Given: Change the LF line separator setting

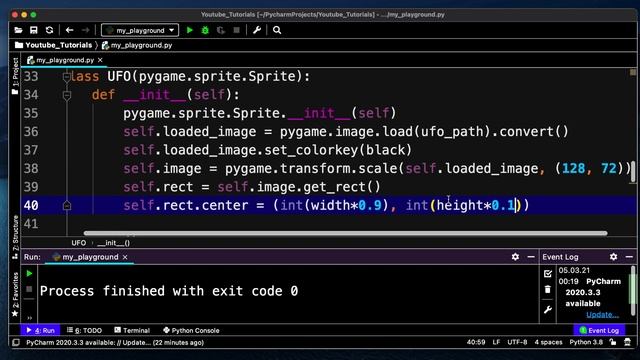Looking at the screenshot, I should tap(496, 342).
